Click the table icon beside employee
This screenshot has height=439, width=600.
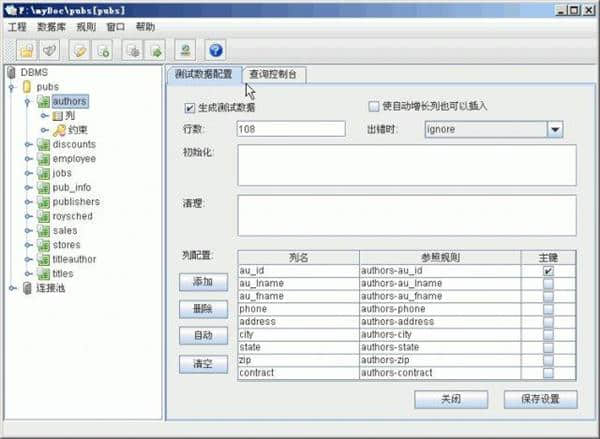(x=43, y=159)
